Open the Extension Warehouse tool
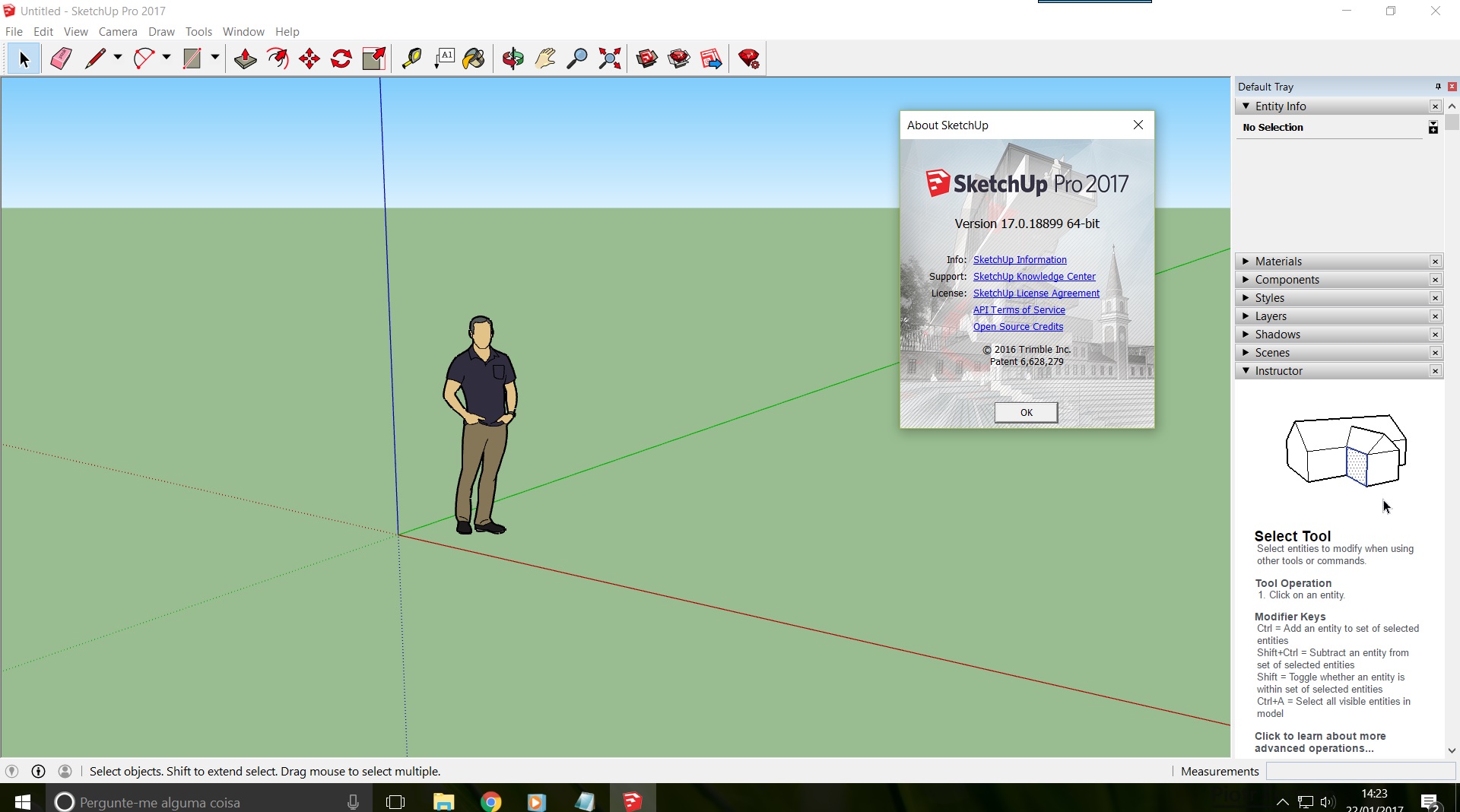The height and width of the screenshot is (812, 1460). pos(679,59)
